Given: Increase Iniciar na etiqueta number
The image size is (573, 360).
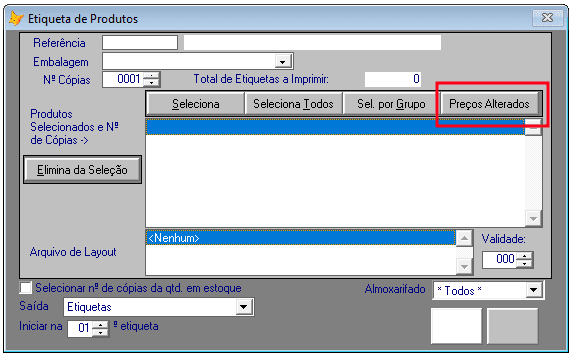Looking at the screenshot, I should (100, 325).
